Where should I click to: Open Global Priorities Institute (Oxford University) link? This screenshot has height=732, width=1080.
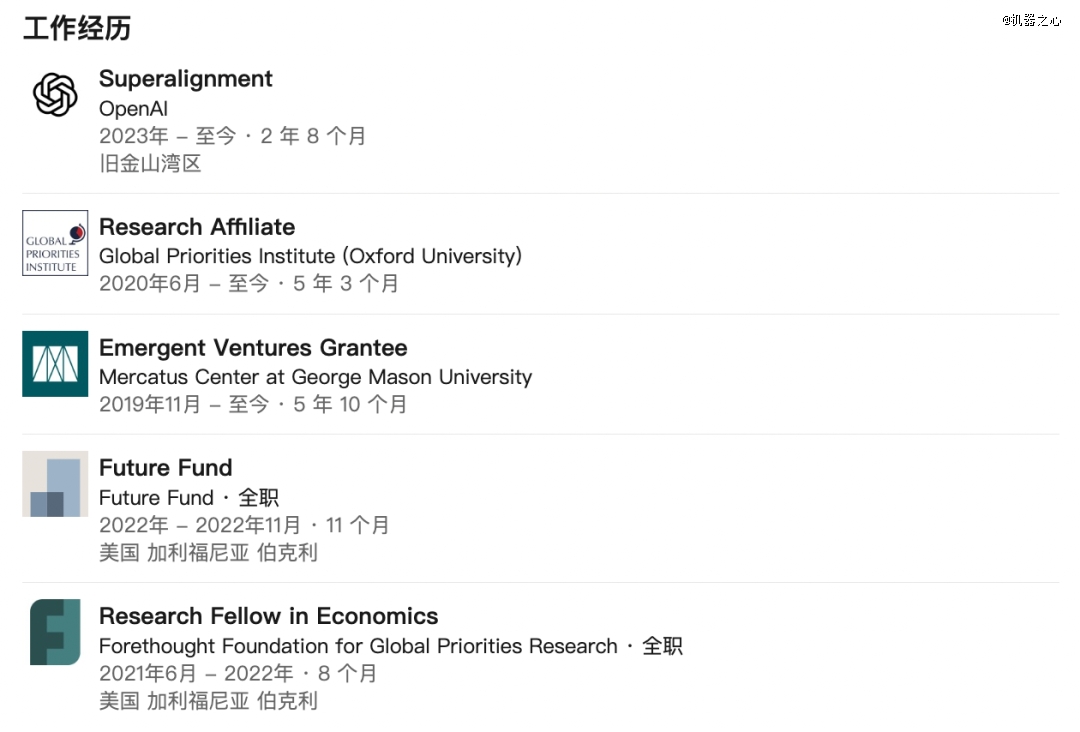click(x=310, y=256)
